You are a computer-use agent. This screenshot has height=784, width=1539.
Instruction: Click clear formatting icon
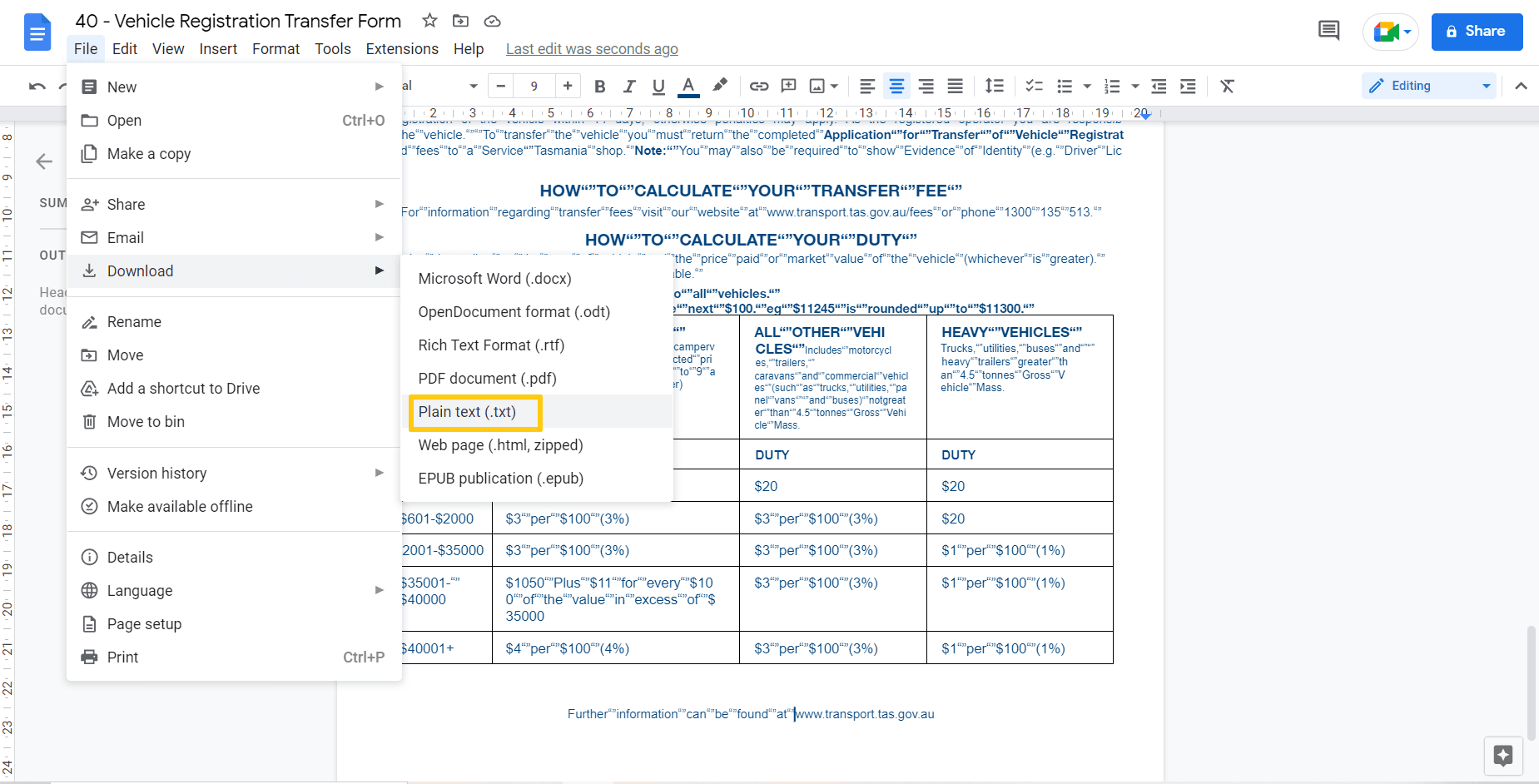click(1227, 86)
